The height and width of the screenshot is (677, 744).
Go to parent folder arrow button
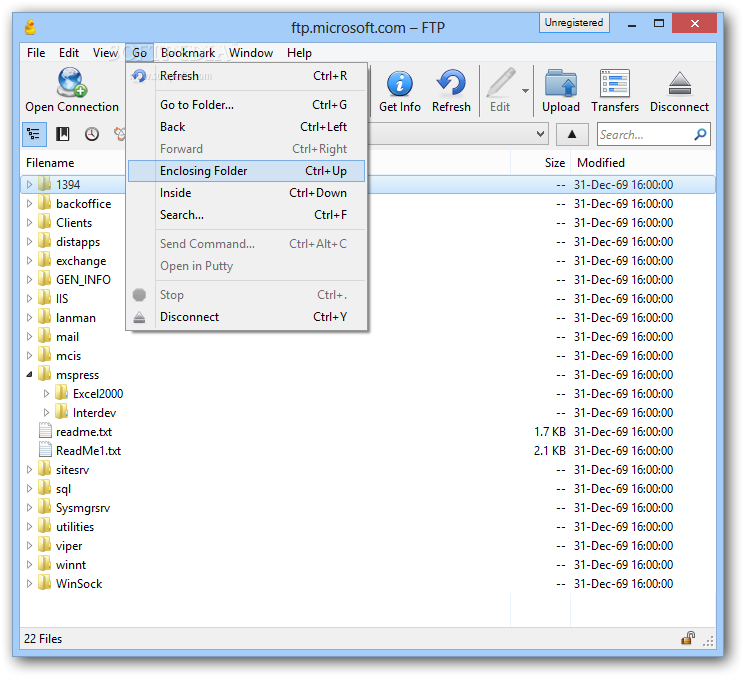pyautogui.click(x=572, y=135)
